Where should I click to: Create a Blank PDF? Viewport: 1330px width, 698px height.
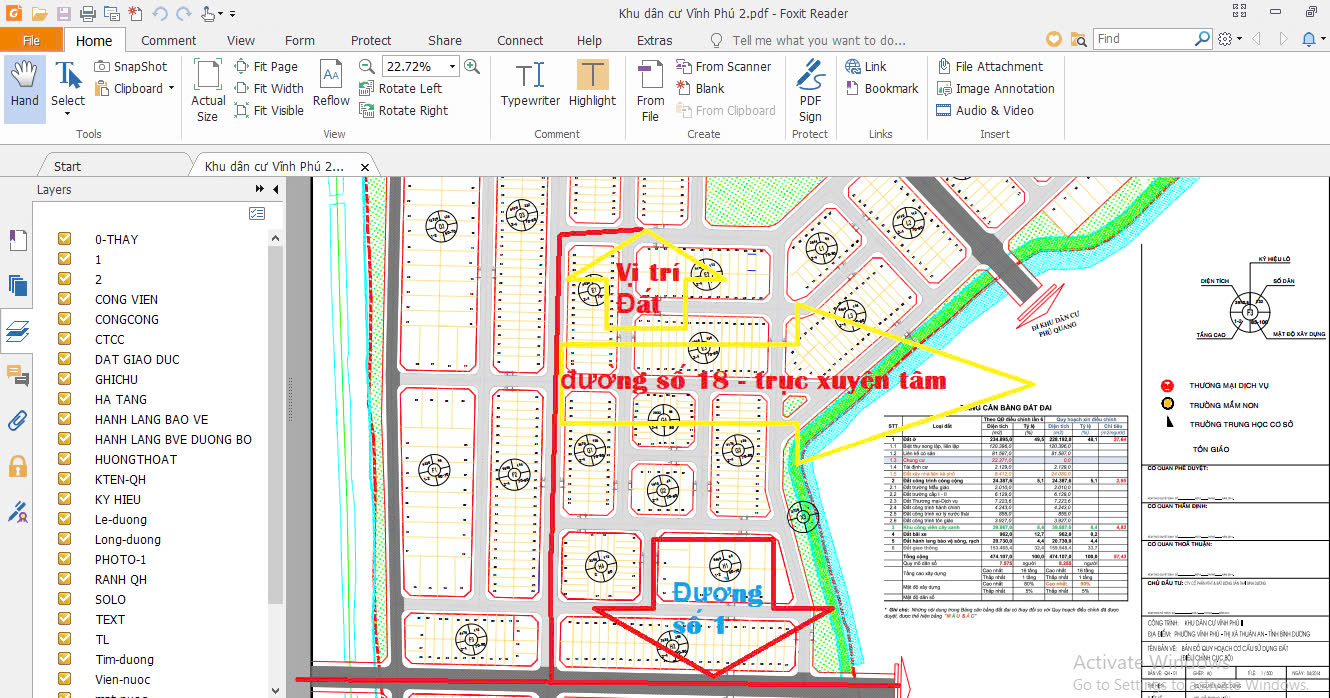pyautogui.click(x=700, y=88)
